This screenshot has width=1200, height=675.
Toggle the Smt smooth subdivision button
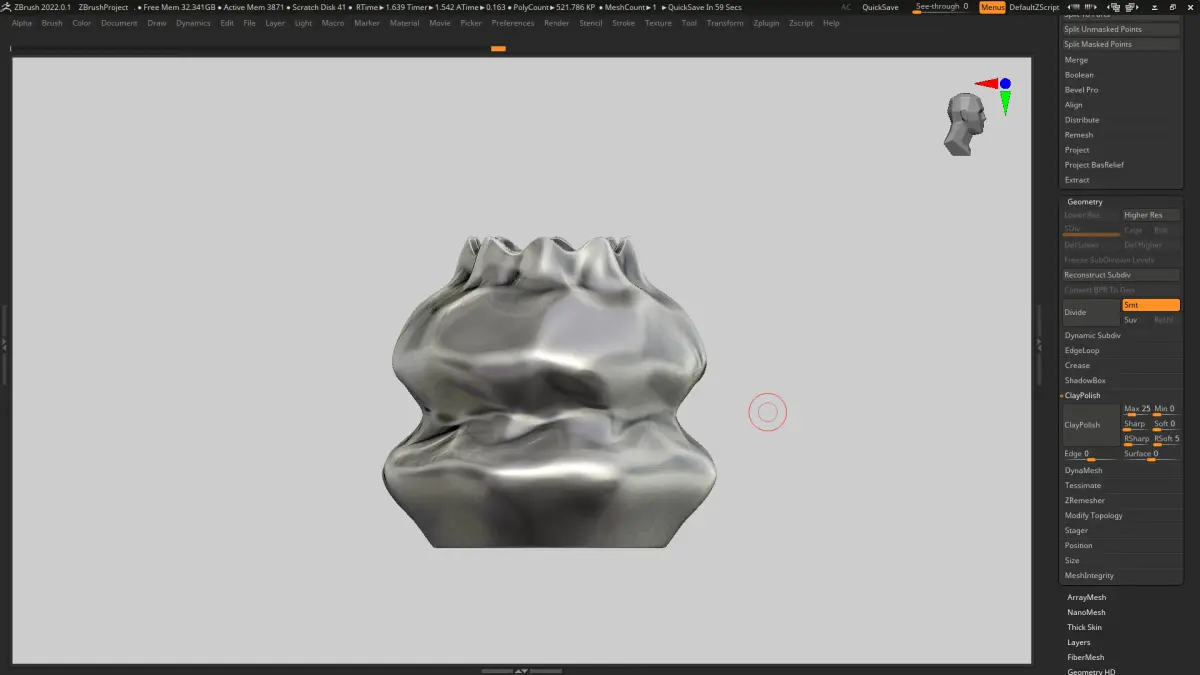pyautogui.click(x=1151, y=305)
